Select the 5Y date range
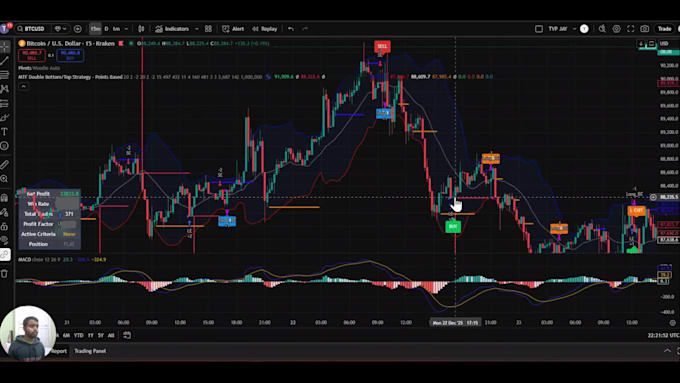Screen dimensions: 680x383 point(101,335)
